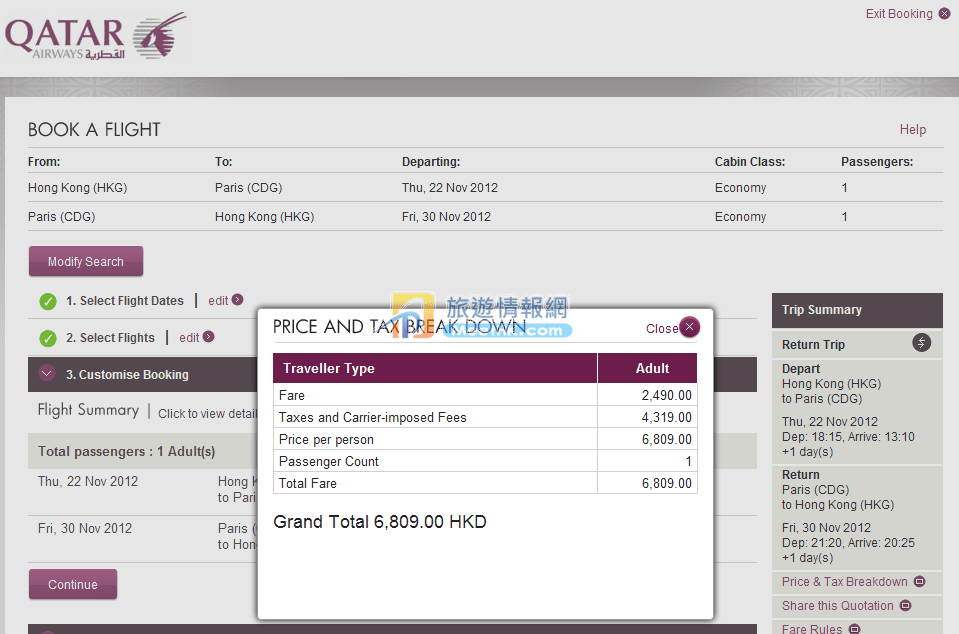Click the Exit Booking X icon
Image resolution: width=959 pixels, height=634 pixels.
(x=945, y=14)
